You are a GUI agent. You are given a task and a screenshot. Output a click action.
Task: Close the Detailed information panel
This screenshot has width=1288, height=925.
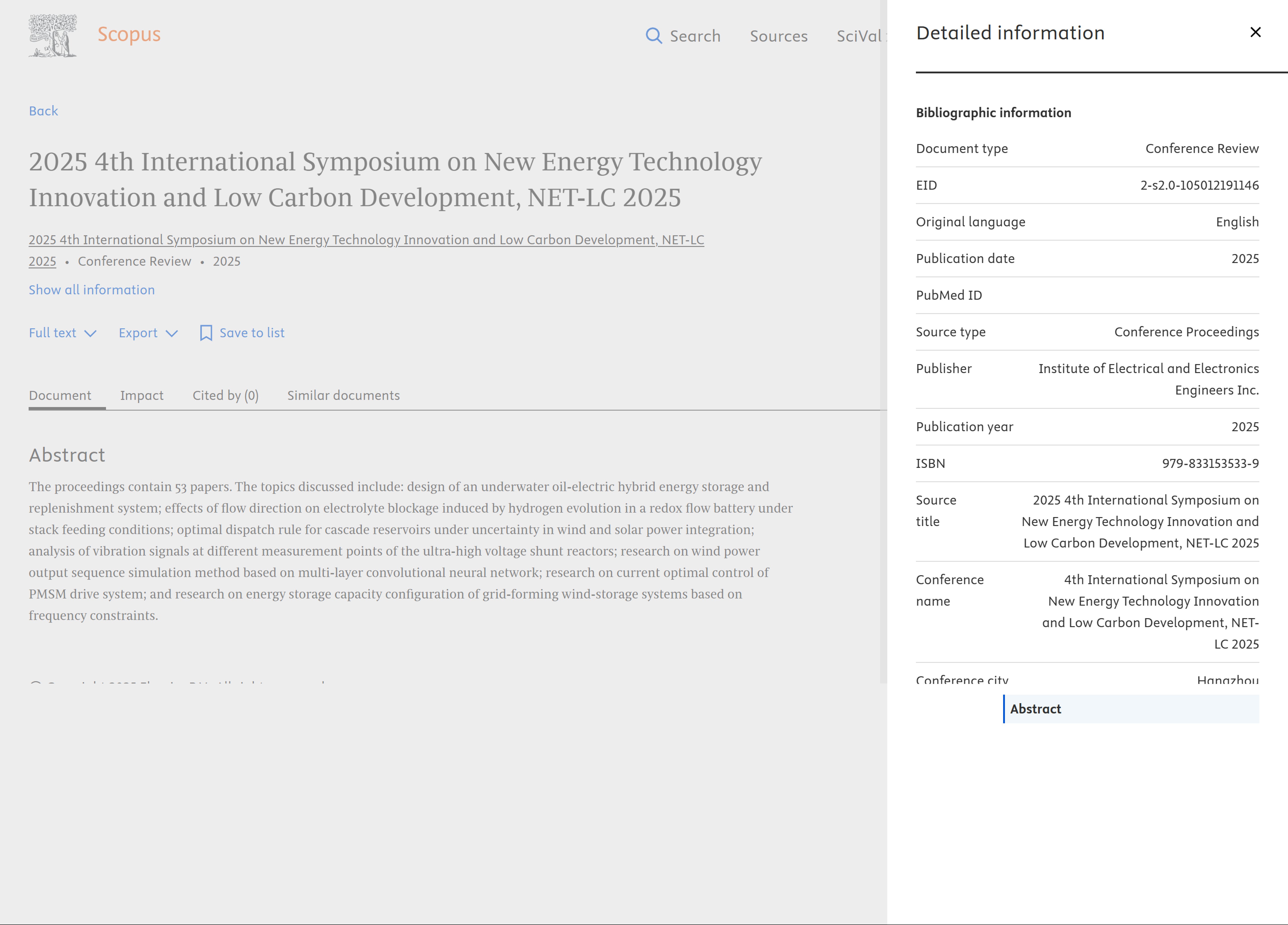(x=1255, y=32)
